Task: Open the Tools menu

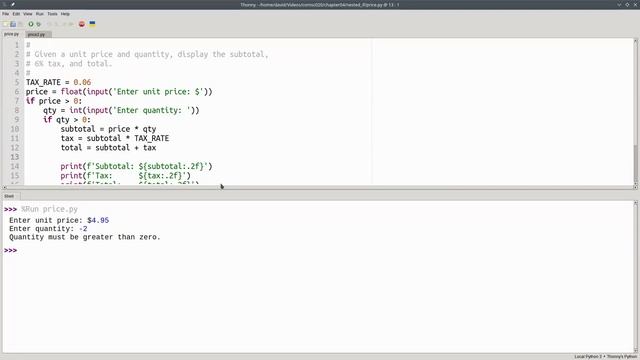Action: (x=52, y=14)
